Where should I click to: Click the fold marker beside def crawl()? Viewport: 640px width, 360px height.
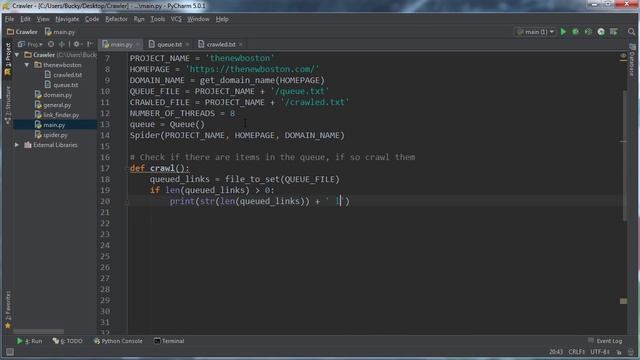point(127,169)
